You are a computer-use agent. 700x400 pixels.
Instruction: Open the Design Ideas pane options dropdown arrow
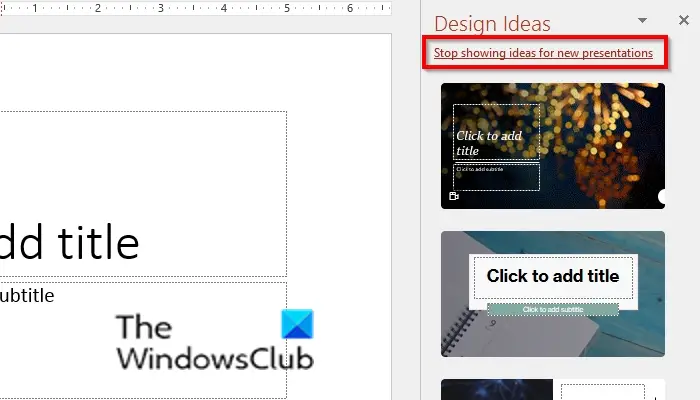pyautogui.click(x=642, y=20)
